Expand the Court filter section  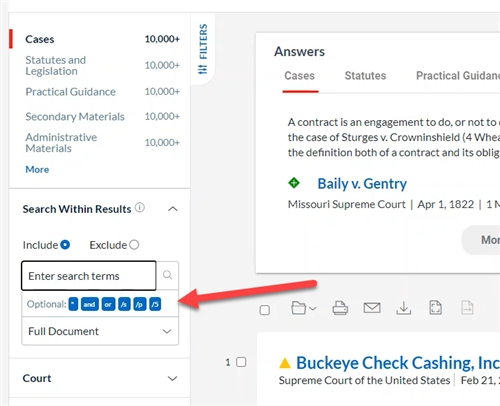pos(100,378)
